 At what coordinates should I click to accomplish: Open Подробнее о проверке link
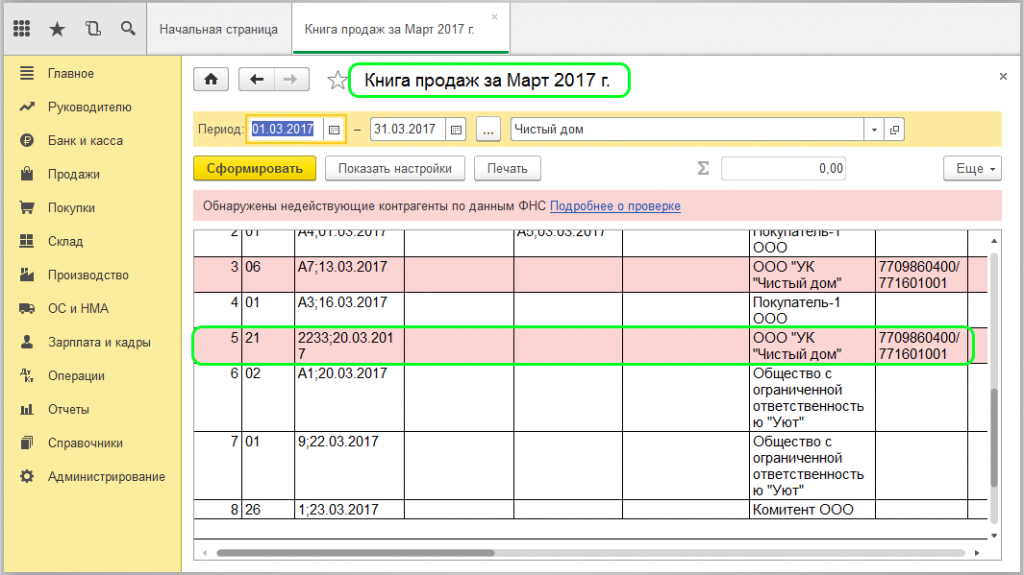tap(615, 206)
